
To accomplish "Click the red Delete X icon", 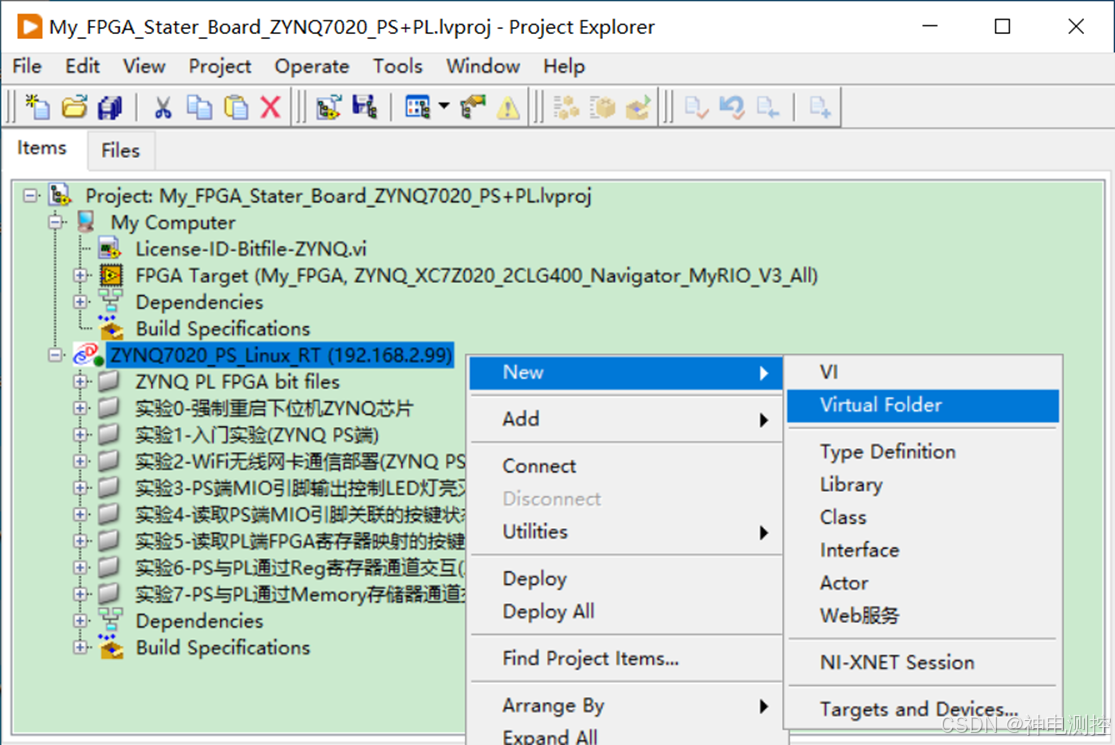I will point(270,107).
